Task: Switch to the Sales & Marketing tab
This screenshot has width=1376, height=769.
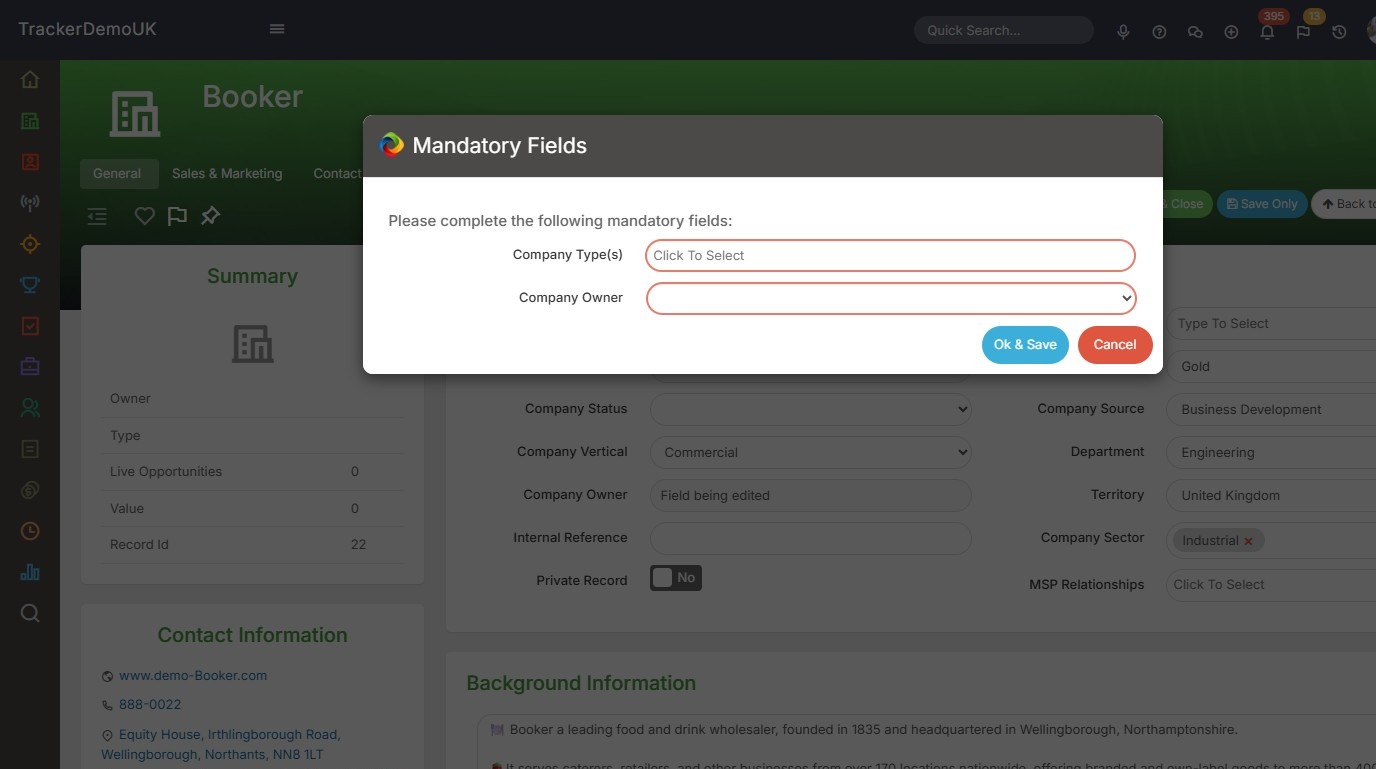Action: (227, 173)
